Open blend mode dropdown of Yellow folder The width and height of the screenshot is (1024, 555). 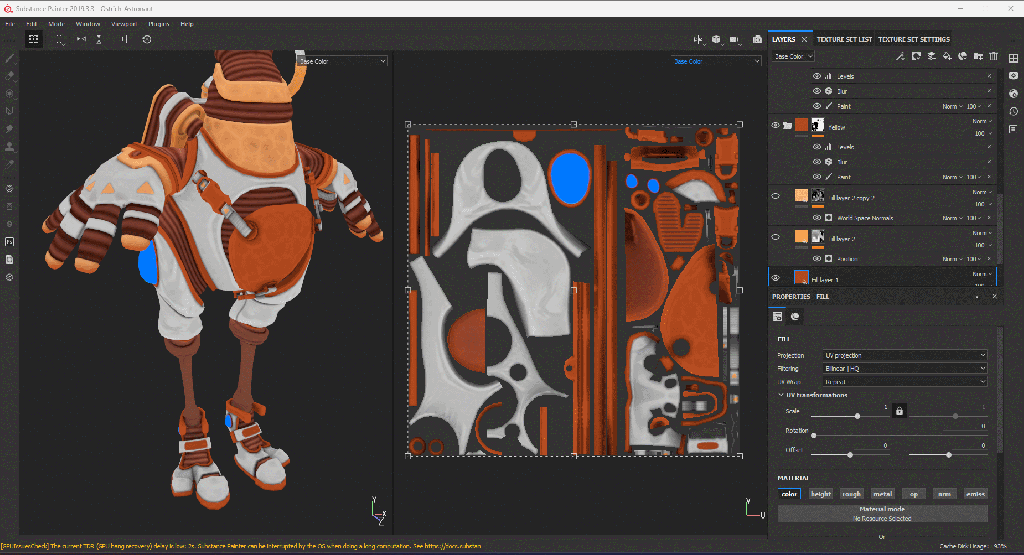[x=982, y=121]
